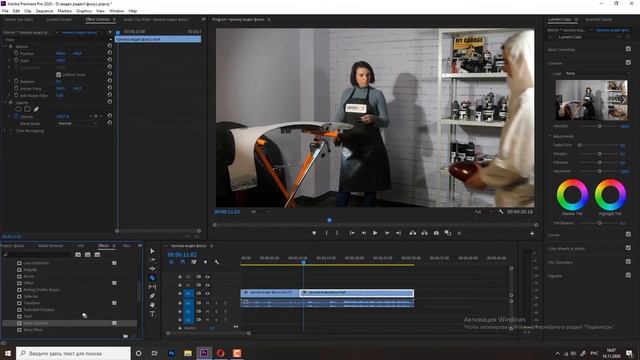Toggle Snap in timeline
The height and width of the screenshot is (360, 640).
point(182,262)
